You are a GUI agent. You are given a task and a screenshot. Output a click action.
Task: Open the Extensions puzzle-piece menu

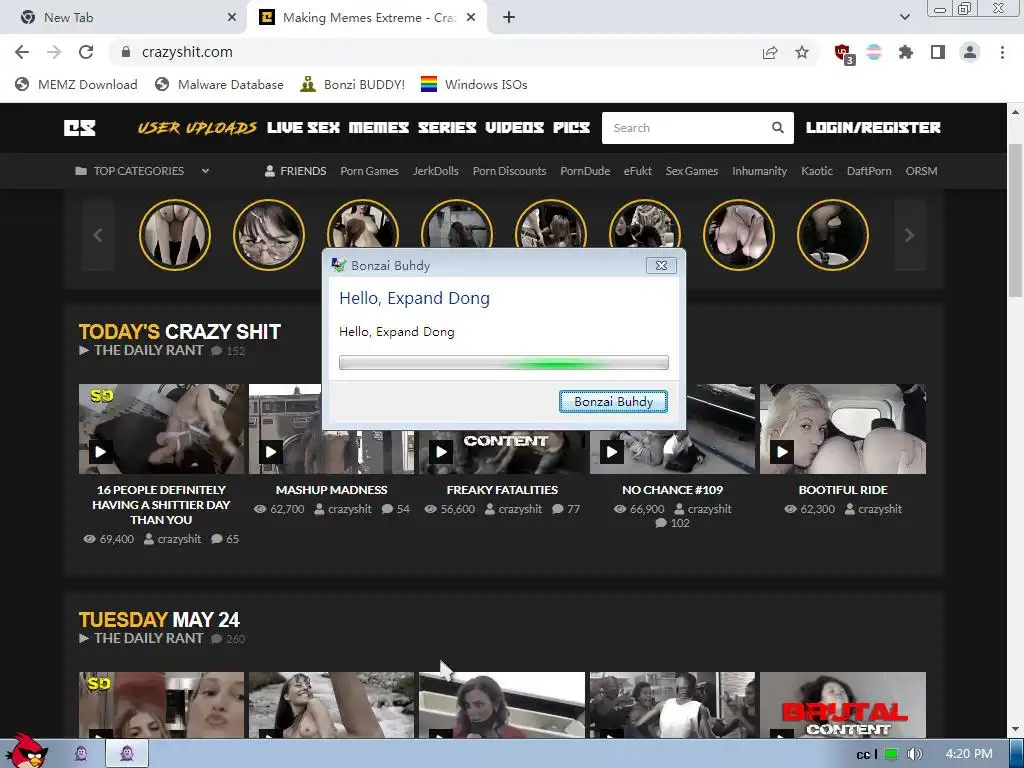(x=906, y=52)
